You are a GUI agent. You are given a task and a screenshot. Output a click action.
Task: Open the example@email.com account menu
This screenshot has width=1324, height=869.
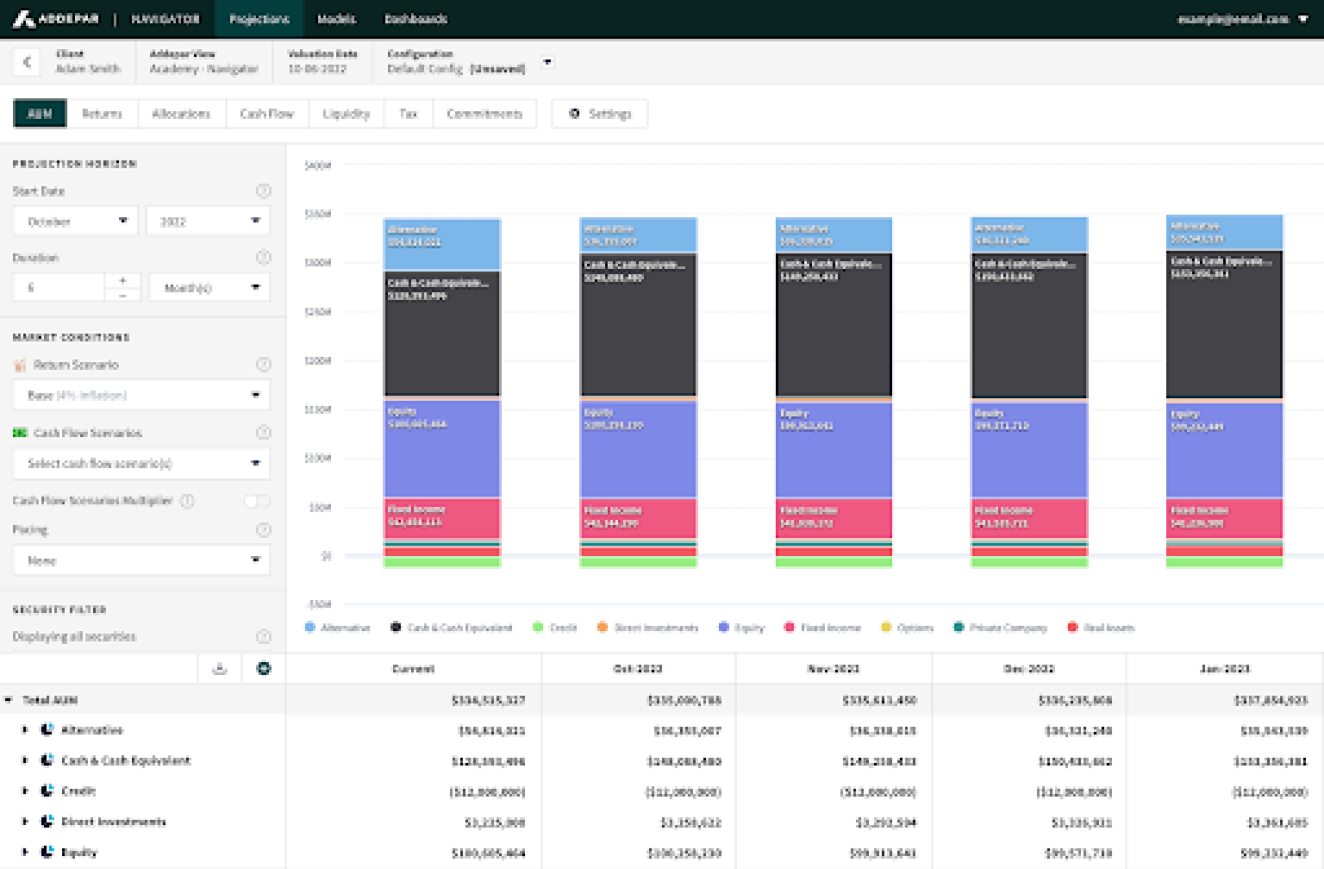[1242, 19]
